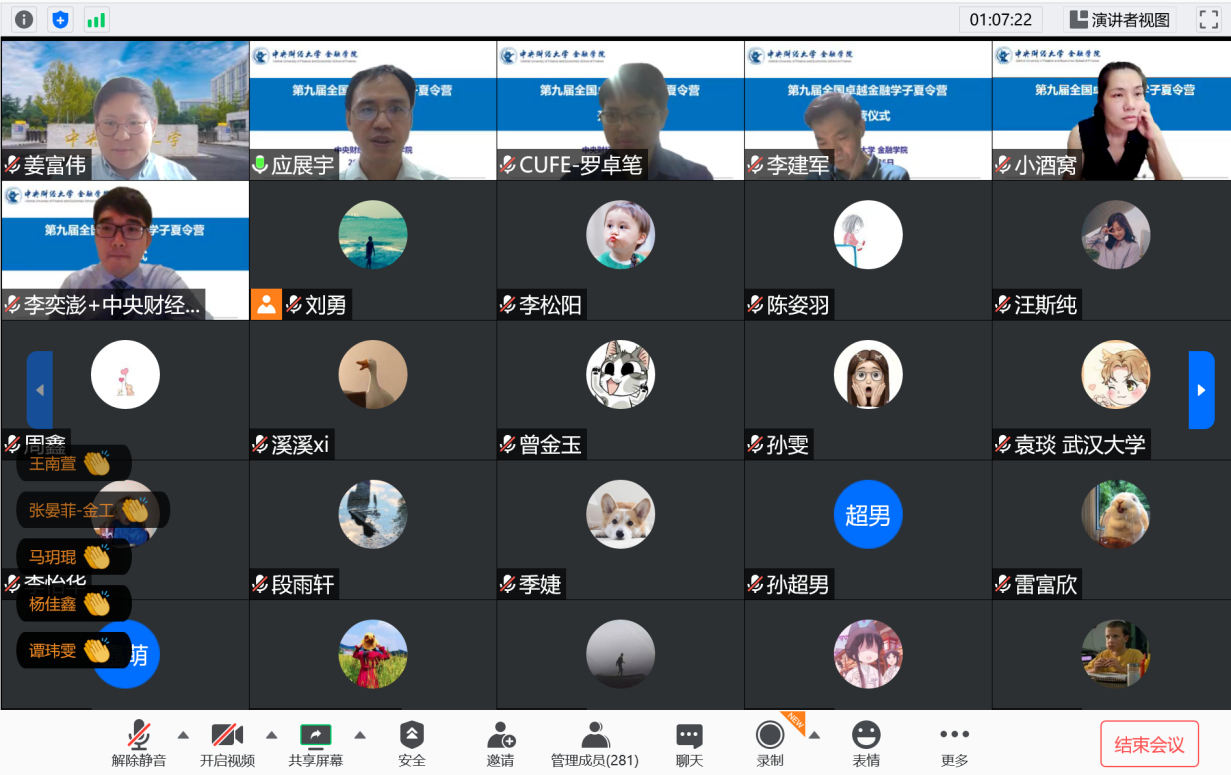
Task: Click the meeting info icon
Action: click(x=24, y=19)
